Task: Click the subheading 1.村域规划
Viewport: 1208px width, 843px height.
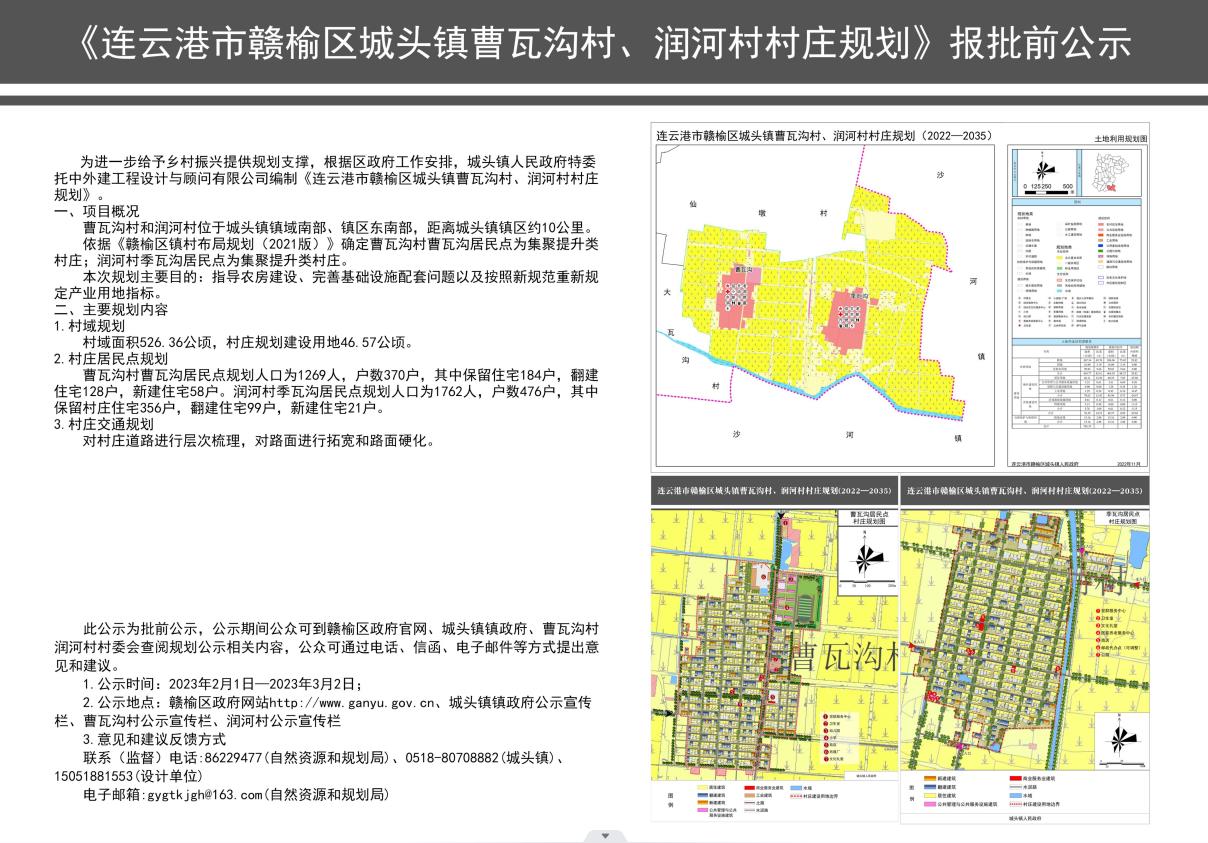Action: [90, 326]
